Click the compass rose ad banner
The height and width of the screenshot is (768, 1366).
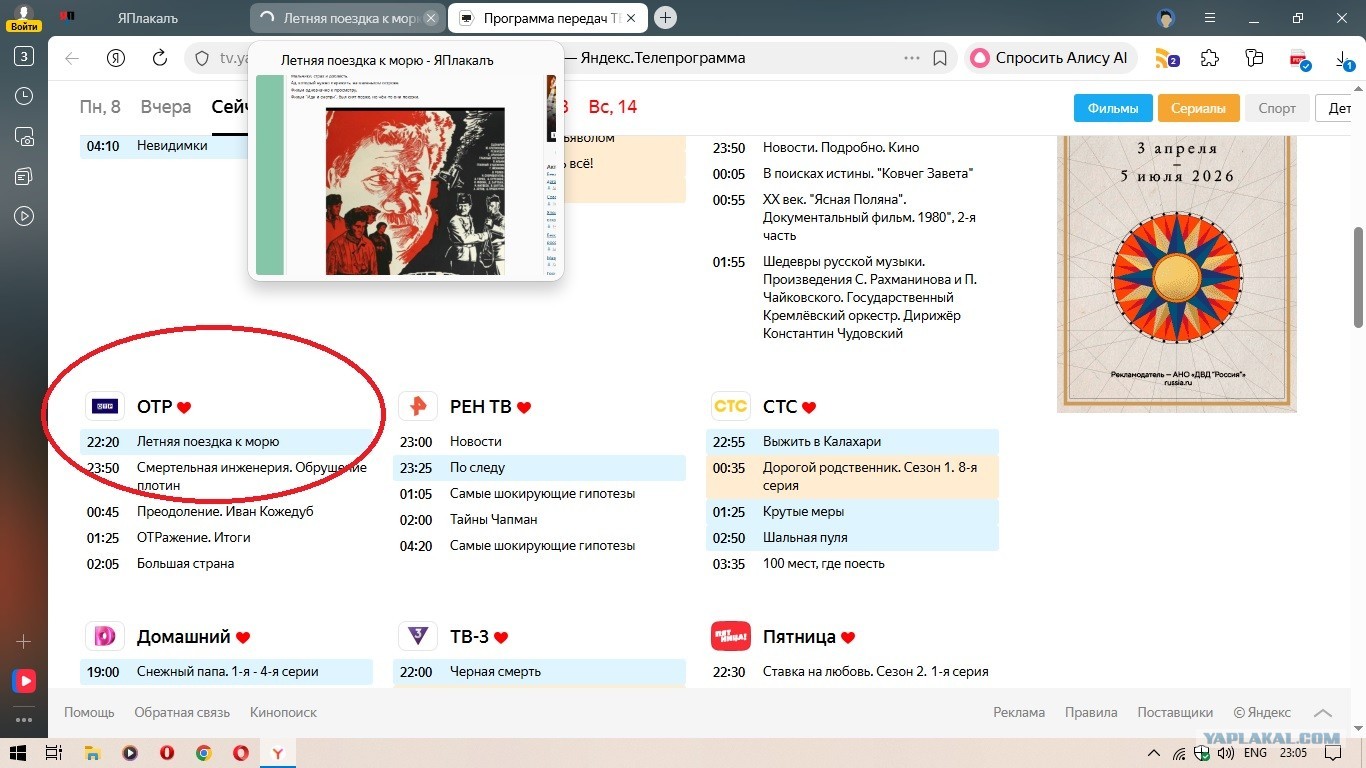click(1177, 274)
